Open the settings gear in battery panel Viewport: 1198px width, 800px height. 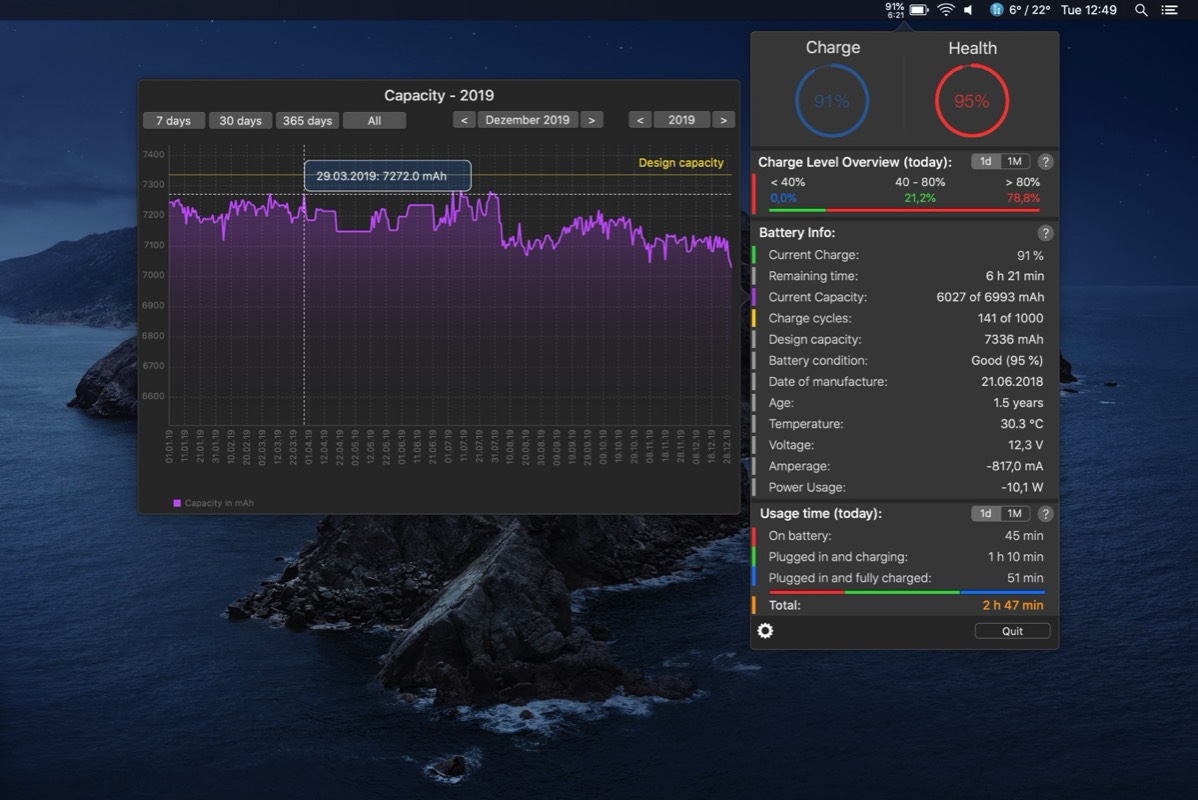point(765,630)
